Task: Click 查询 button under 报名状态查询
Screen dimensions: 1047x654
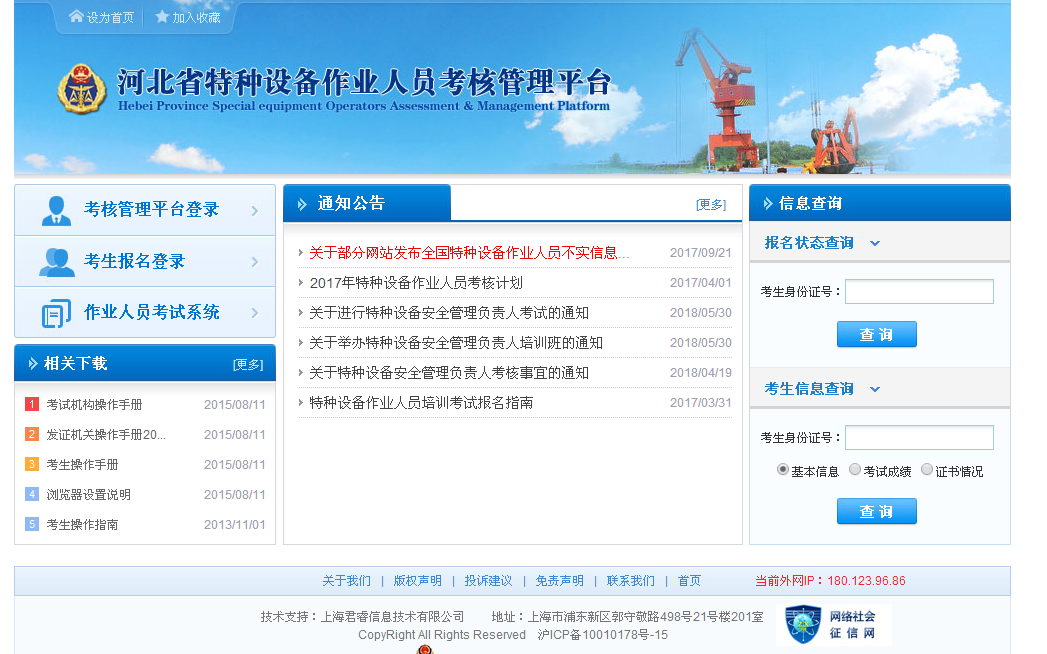Action: click(876, 335)
